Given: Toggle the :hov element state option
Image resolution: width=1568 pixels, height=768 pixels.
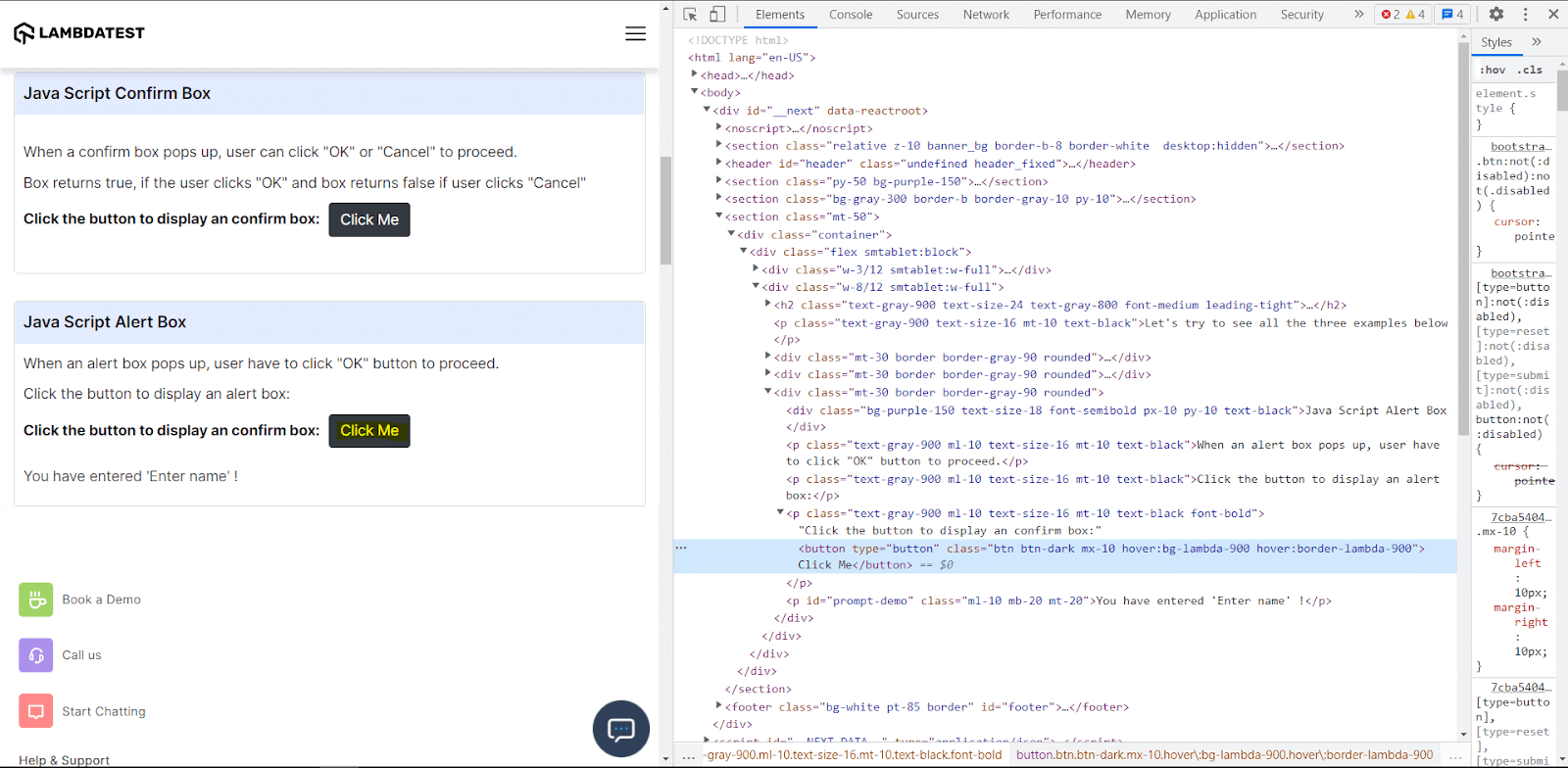Looking at the screenshot, I should [1493, 71].
